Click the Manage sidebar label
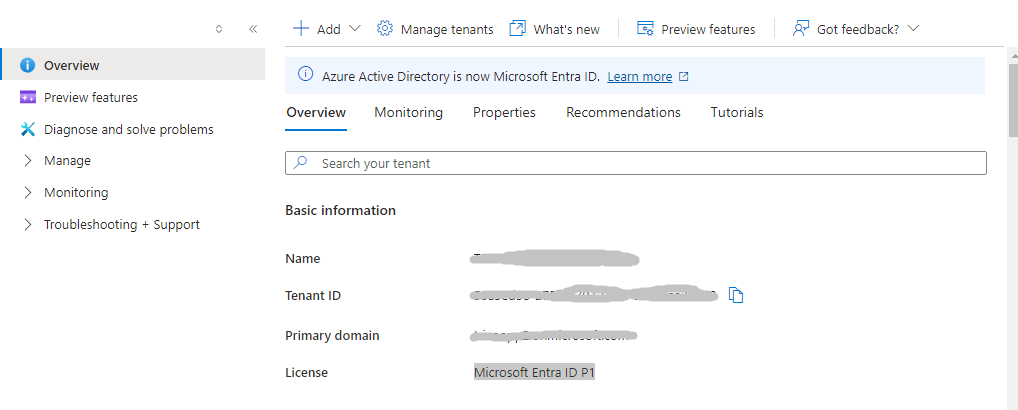This screenshot has height=410, width=1018. pyautogui.click(x=68, y=160)
